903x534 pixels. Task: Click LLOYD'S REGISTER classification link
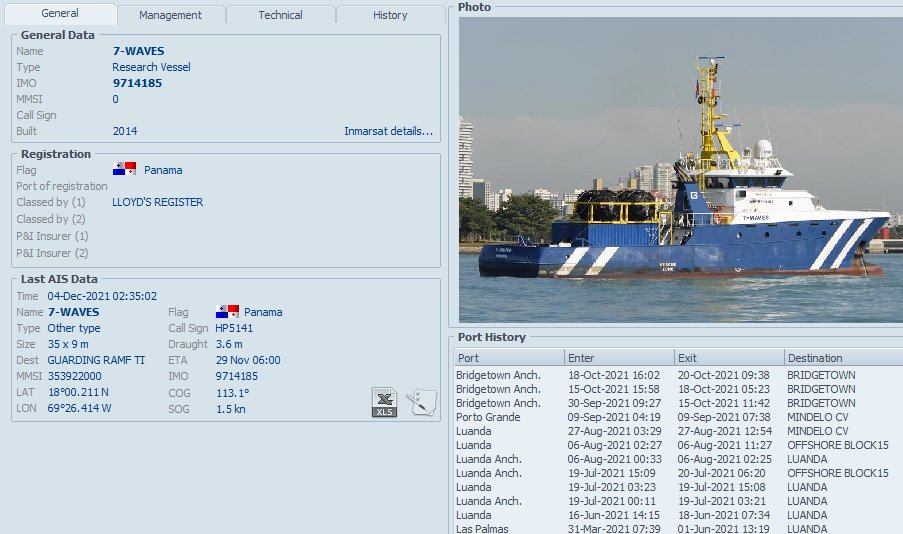point(157,202)
